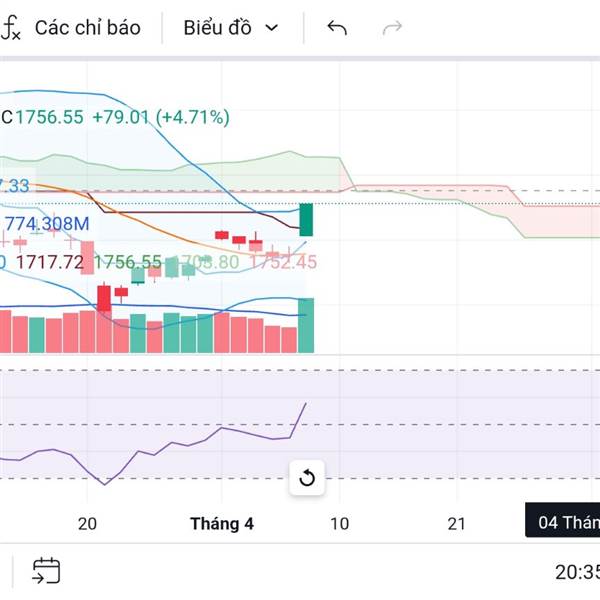Click the 1717.72 indicator value label
The width and height of the screenshot is (600, 600).
pyautogui.click(x=51, y=262)
